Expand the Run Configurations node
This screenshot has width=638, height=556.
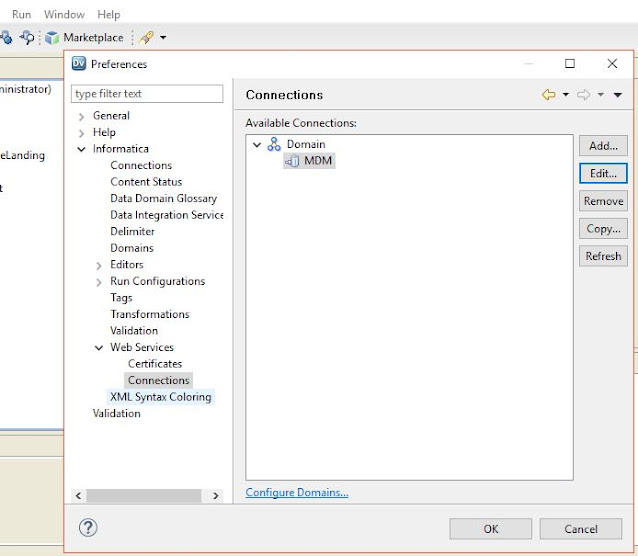click(x=99, y=282)
